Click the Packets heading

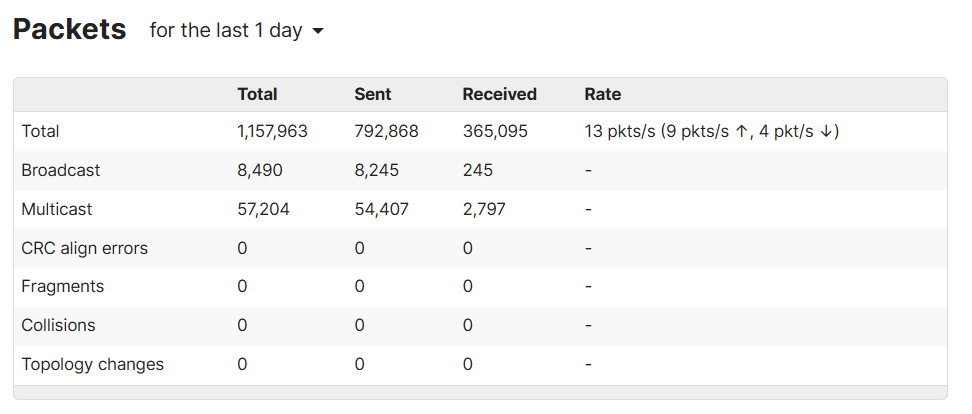coord(69,29)
